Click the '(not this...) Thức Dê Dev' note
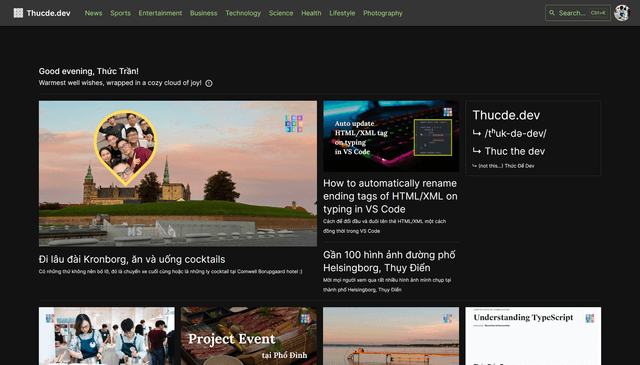 tap(506, 166)
